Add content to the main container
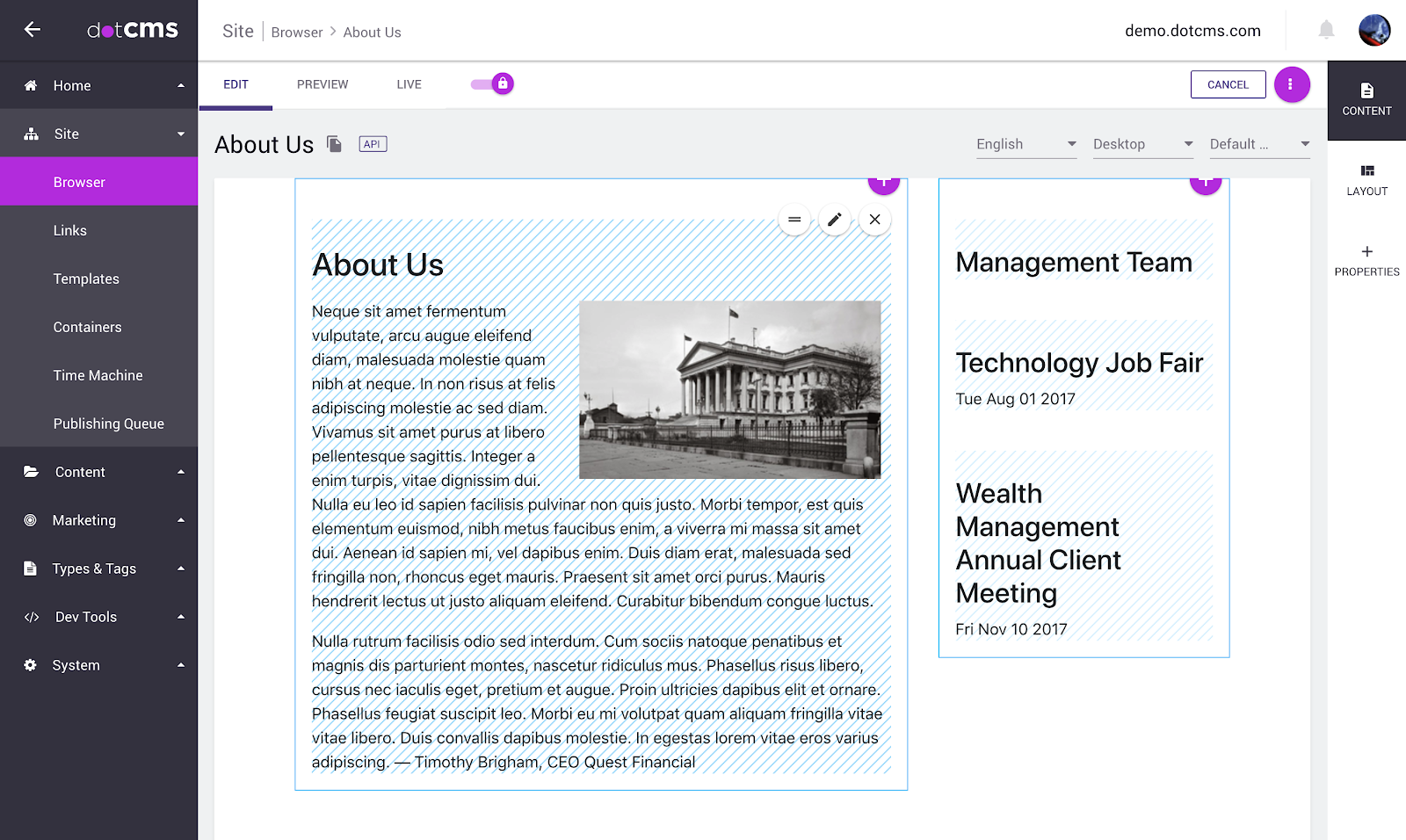1406x840 pixels. point(884,185)
